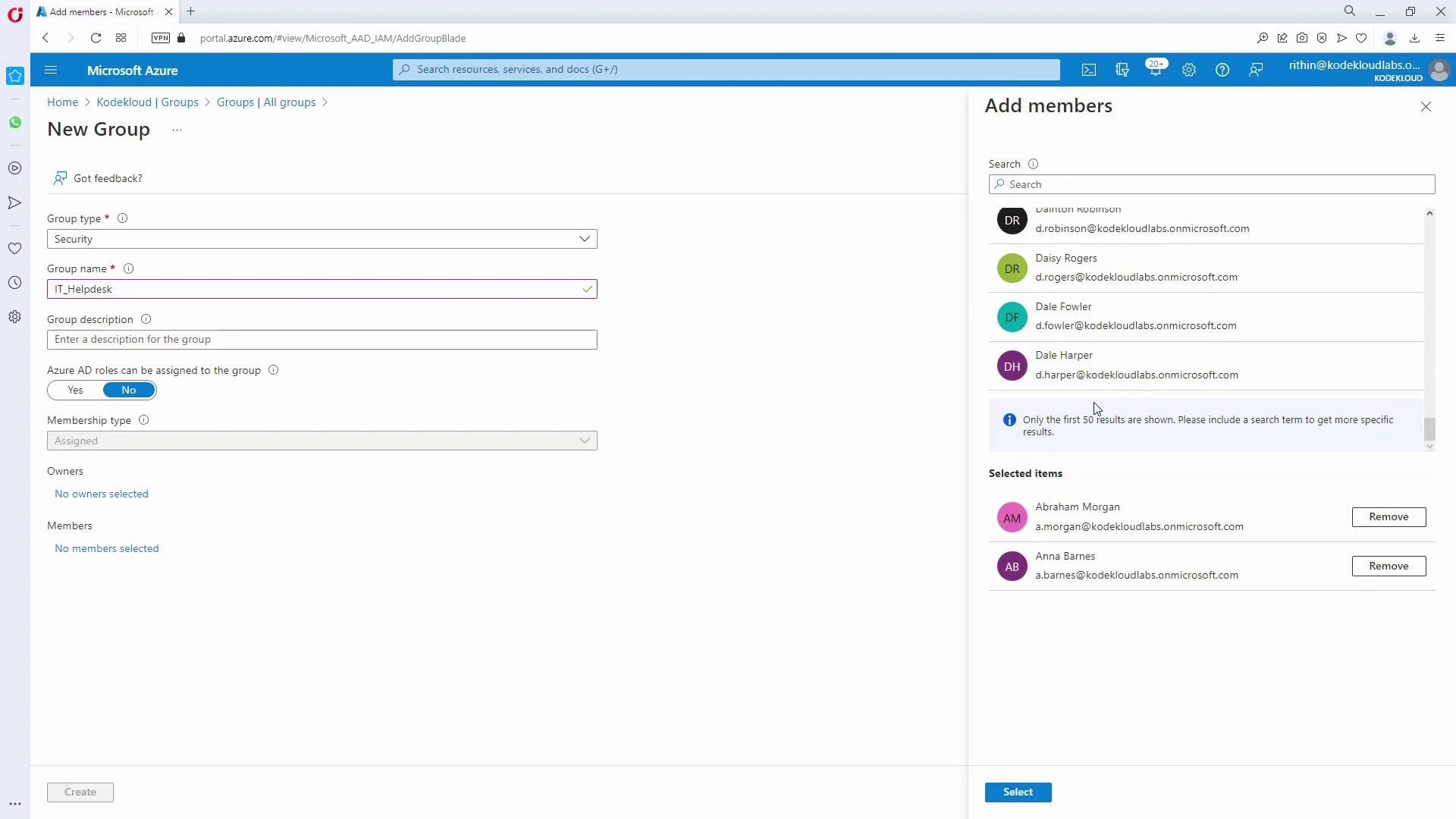Set Azure AD roles toggle to Yes
The width and height of the screenshot is (1456, 819).
(x=75, y=390)
